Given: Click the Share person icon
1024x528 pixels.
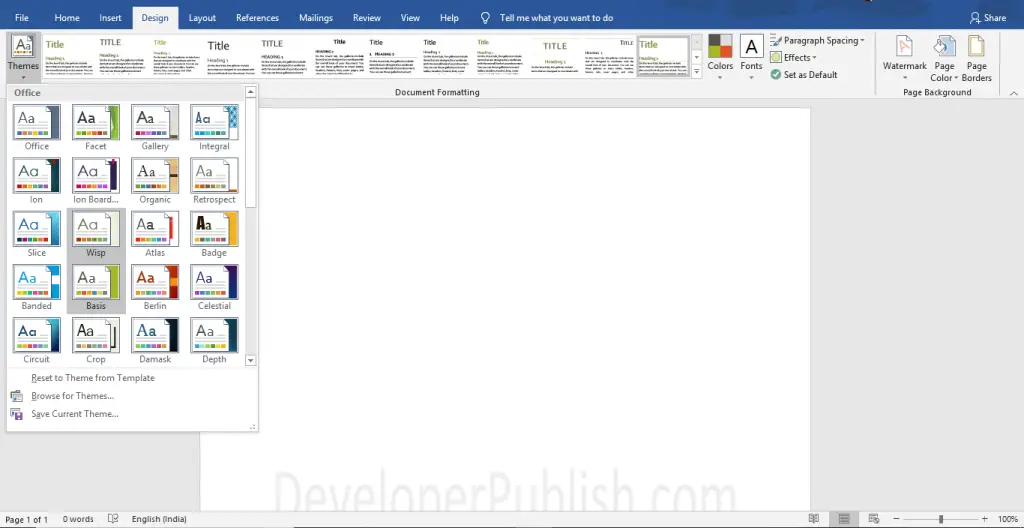Looking at the screenshot, I should 975,18.
